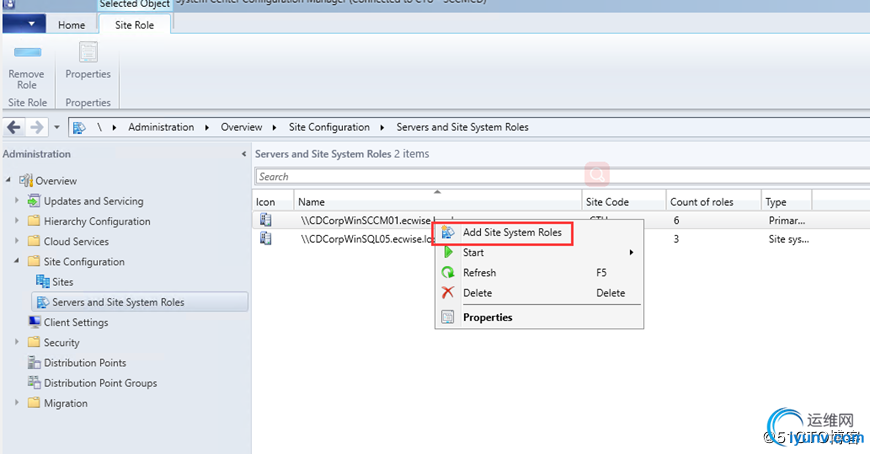Expand the Cloud Services node
This screenshot has width=870, height=454.
17,241
